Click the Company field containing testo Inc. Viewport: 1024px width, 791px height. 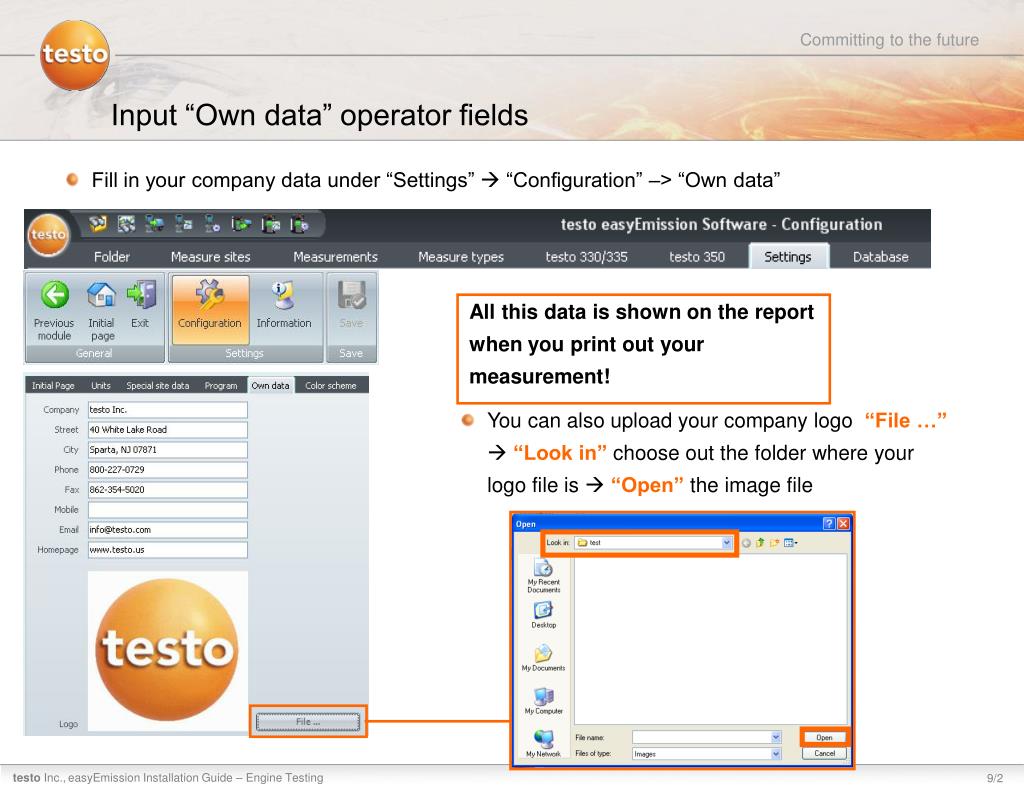(x=168, y=410)
